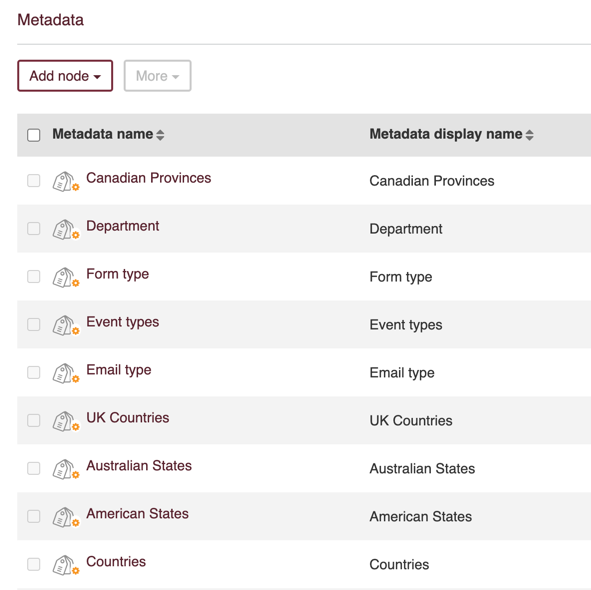The width and height of the screenshot is (591, 590).
Task: Click the UK Countries metadata tag icon
Action: [x=66, y=421]
